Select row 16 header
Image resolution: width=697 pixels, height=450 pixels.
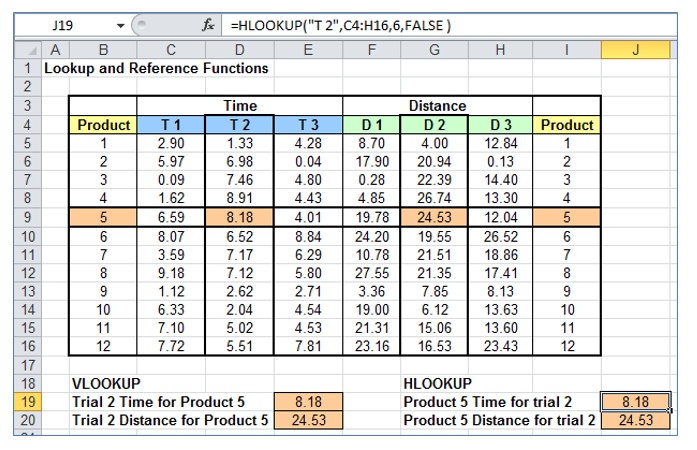(28, 346)
